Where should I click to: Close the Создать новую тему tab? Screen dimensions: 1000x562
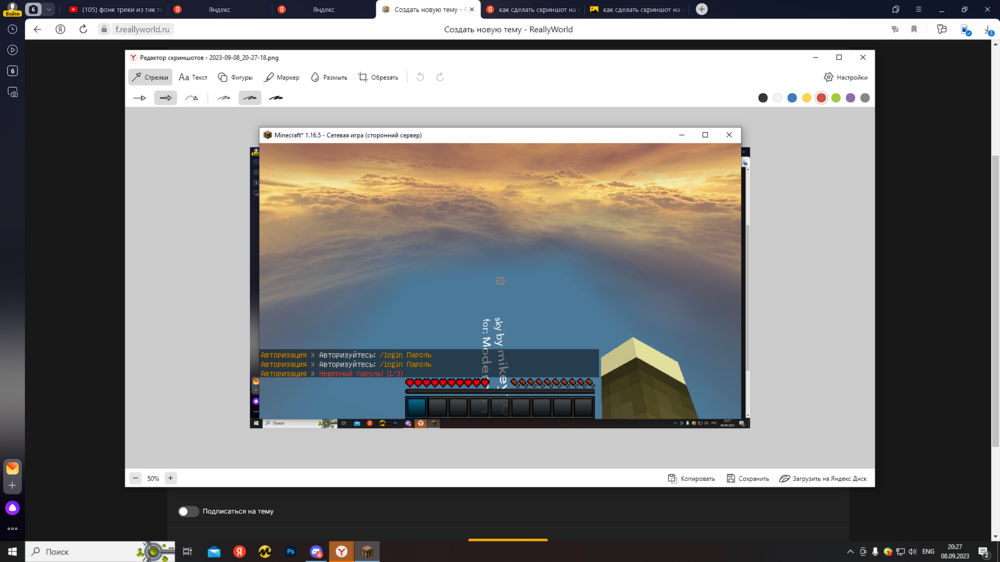472,10
